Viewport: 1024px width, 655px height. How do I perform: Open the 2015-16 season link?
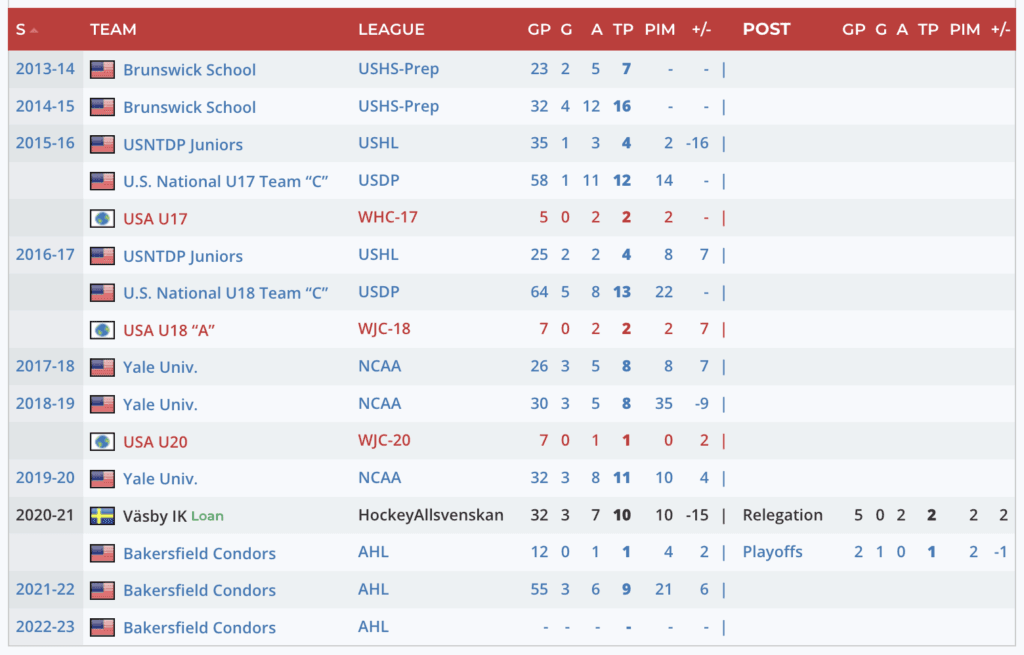click(x=45, y=143)
